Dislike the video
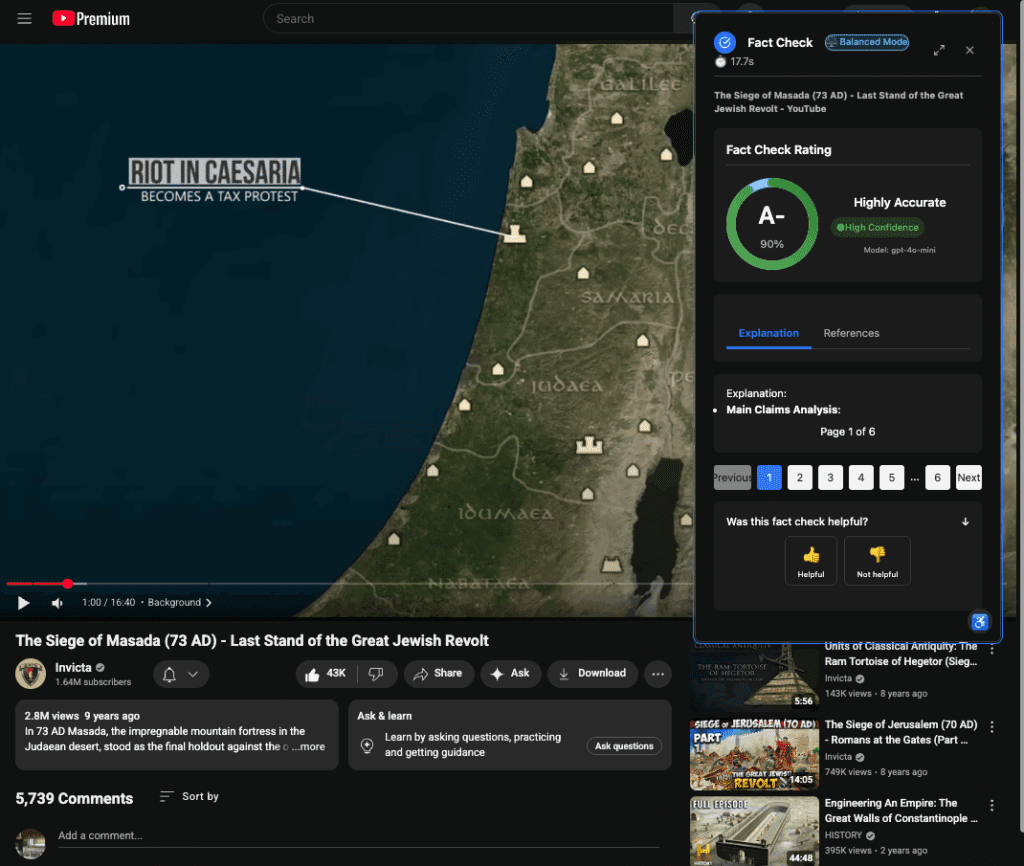This screenshot has height=866, width=1024. 376,674
